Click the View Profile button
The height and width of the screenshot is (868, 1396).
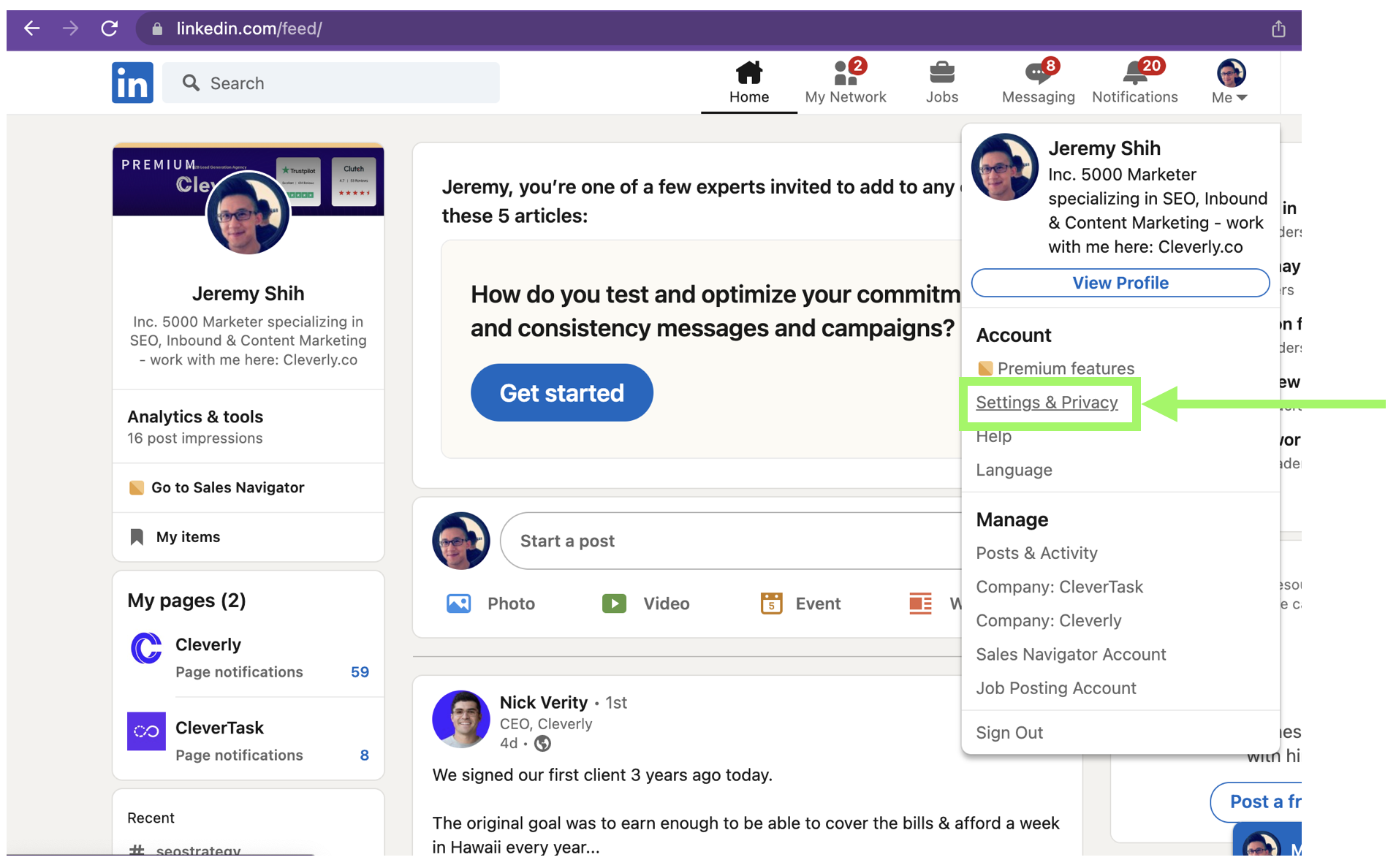click(x=1120, y=283)
